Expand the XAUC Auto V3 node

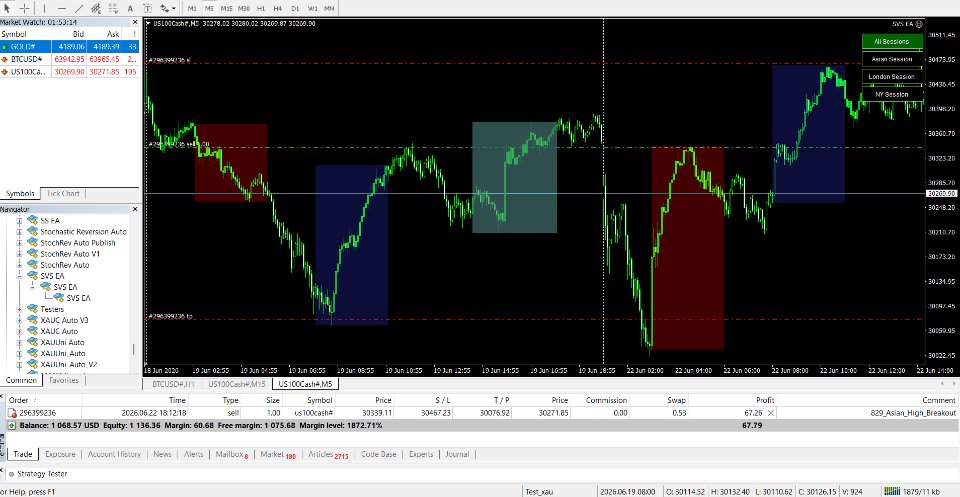click(x=19, y=320)
